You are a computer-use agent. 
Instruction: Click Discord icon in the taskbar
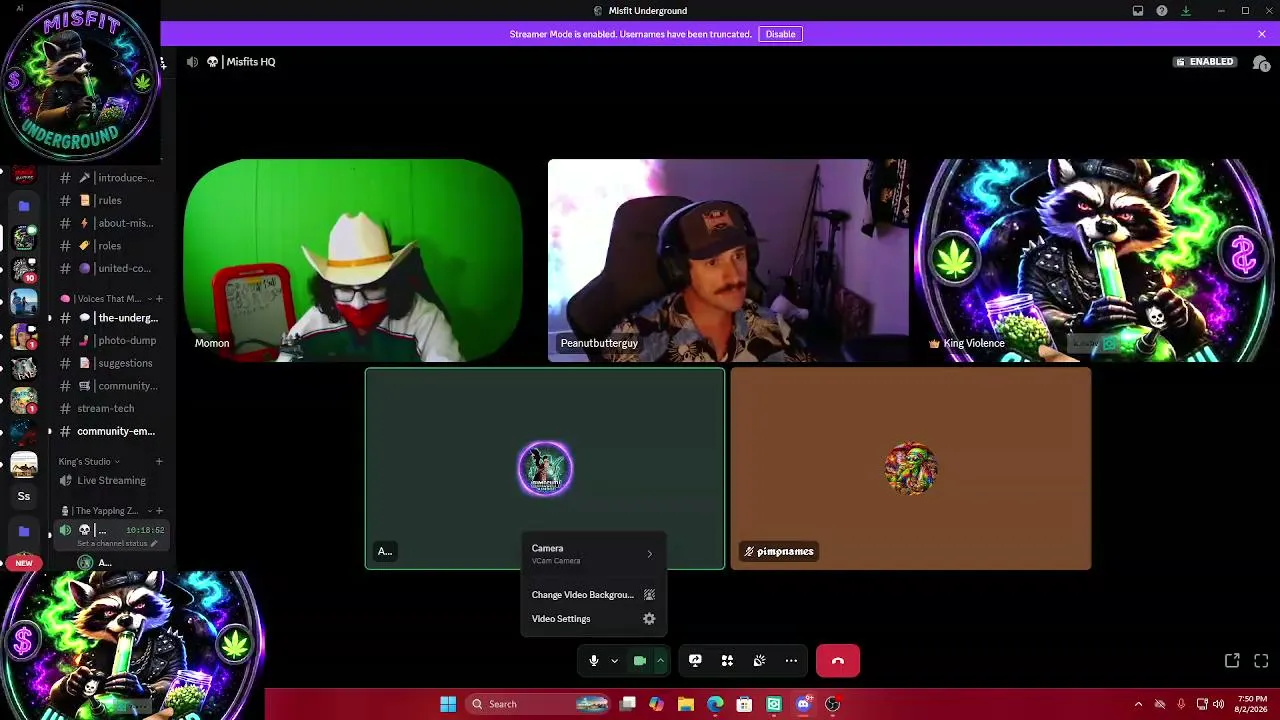coord(803,704)
